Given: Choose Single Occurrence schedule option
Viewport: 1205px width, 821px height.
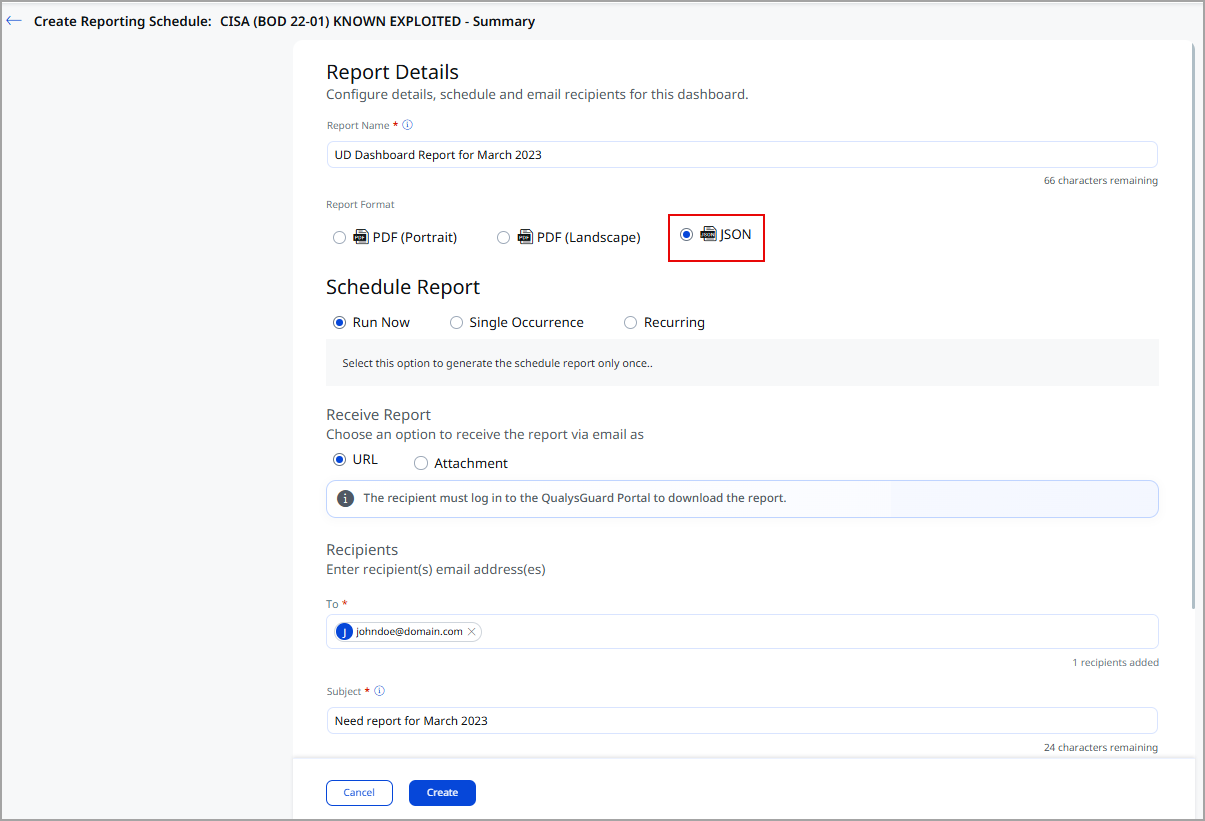Looking at the screenshot, I should (456, 323).
